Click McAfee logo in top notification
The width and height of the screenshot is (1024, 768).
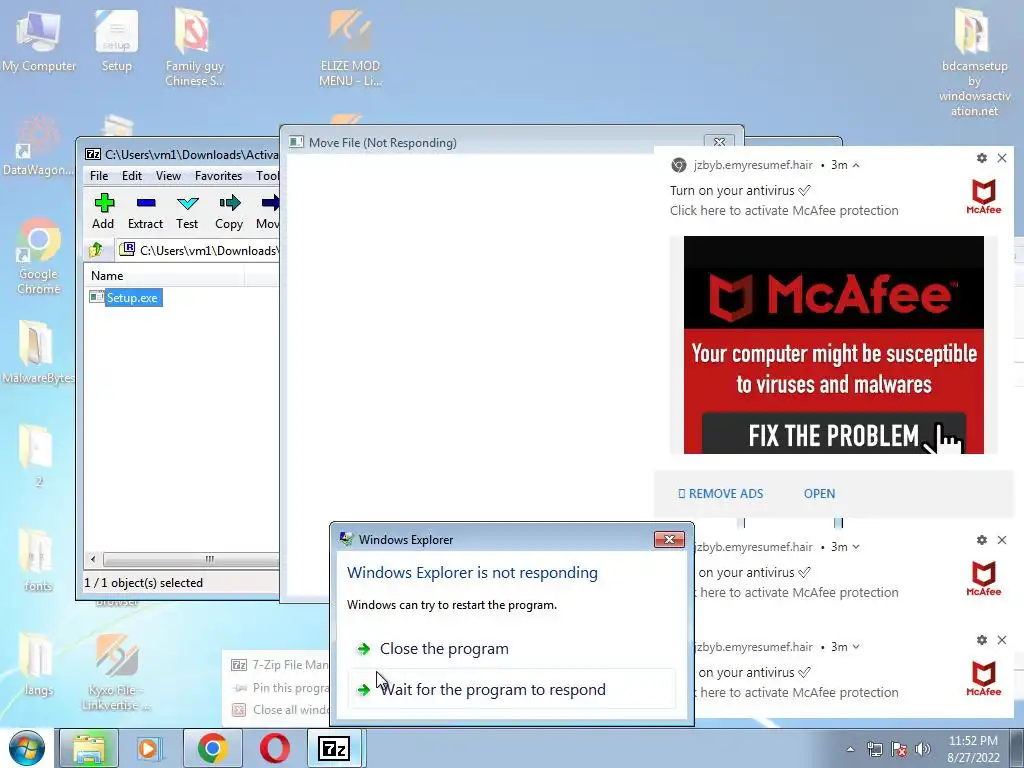[984, 197]
